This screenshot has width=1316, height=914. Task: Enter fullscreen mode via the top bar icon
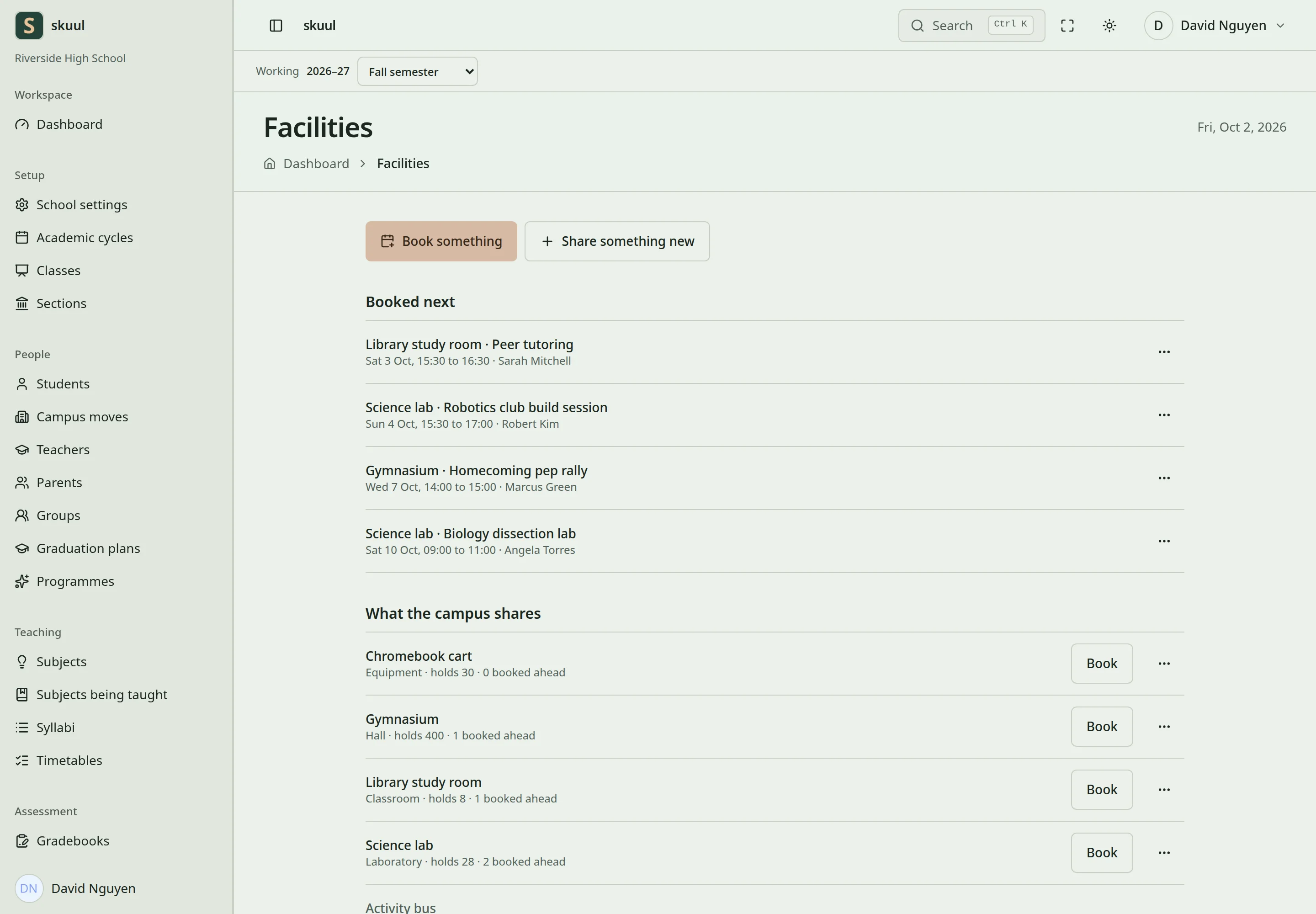[1067, 26]
